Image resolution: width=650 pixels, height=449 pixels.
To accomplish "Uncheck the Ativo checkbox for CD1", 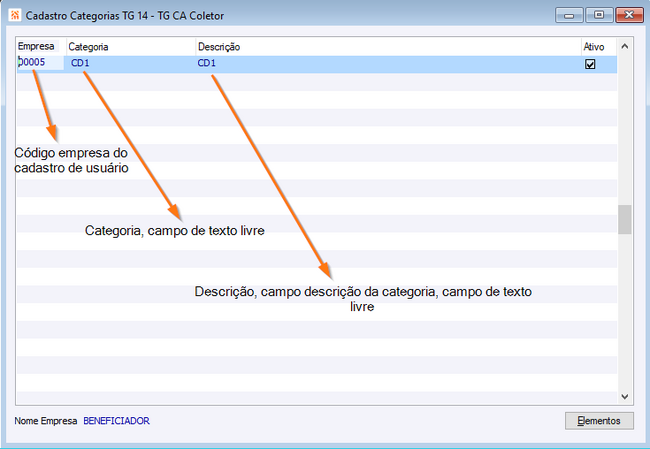I will pyautogui.click(x=590, y=64).
